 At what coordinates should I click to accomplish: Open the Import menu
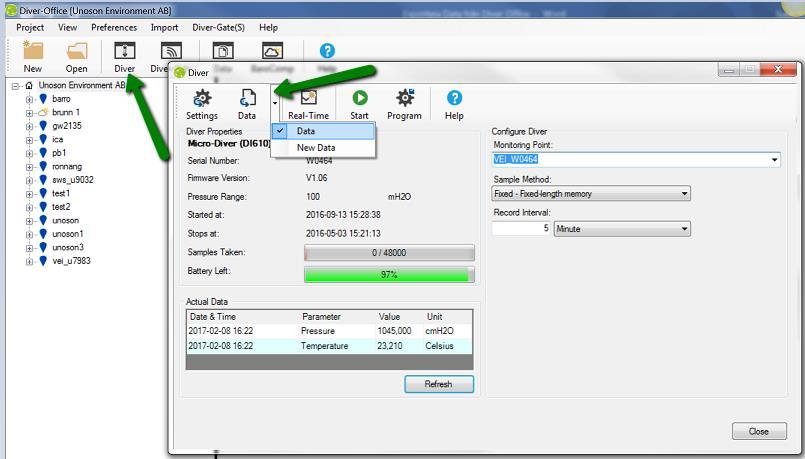tap(164, 28)
